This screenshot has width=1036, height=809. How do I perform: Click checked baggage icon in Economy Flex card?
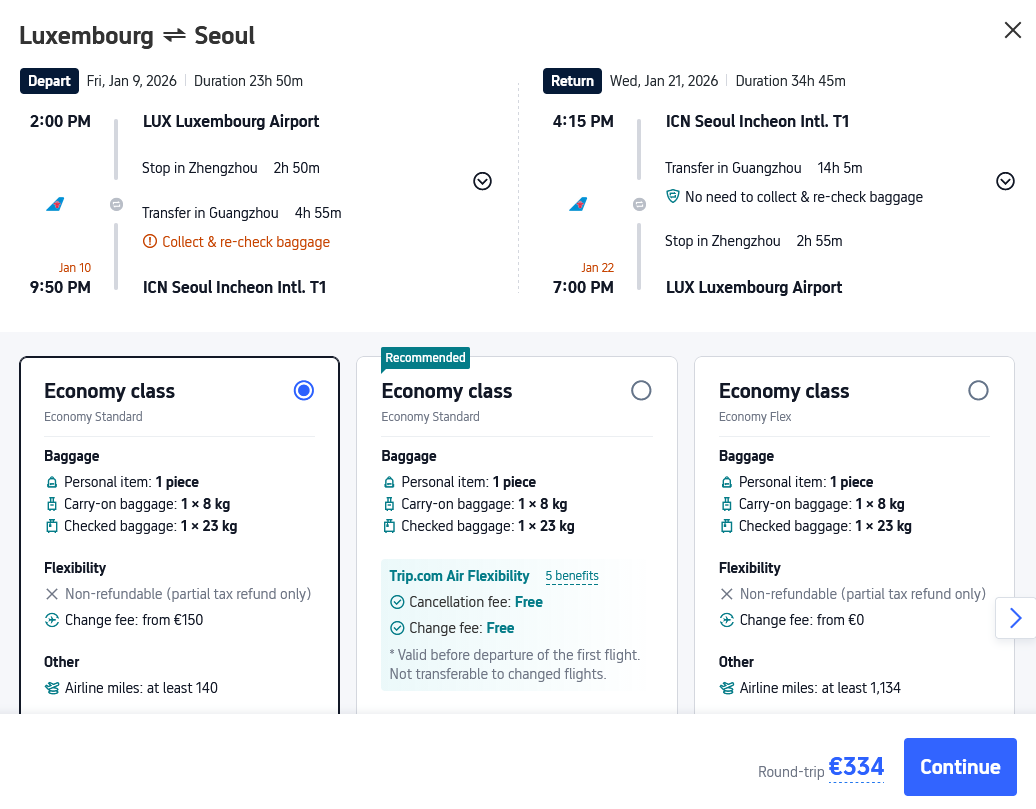(727, 526)
